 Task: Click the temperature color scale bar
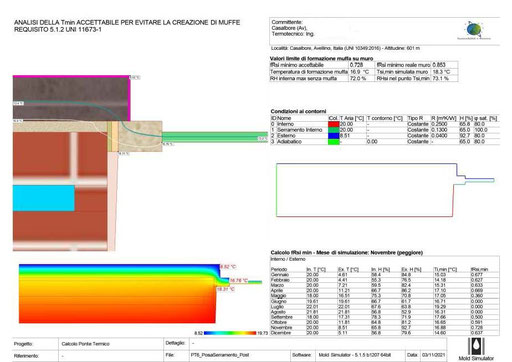pyautogui.click(x=230, y=333)
